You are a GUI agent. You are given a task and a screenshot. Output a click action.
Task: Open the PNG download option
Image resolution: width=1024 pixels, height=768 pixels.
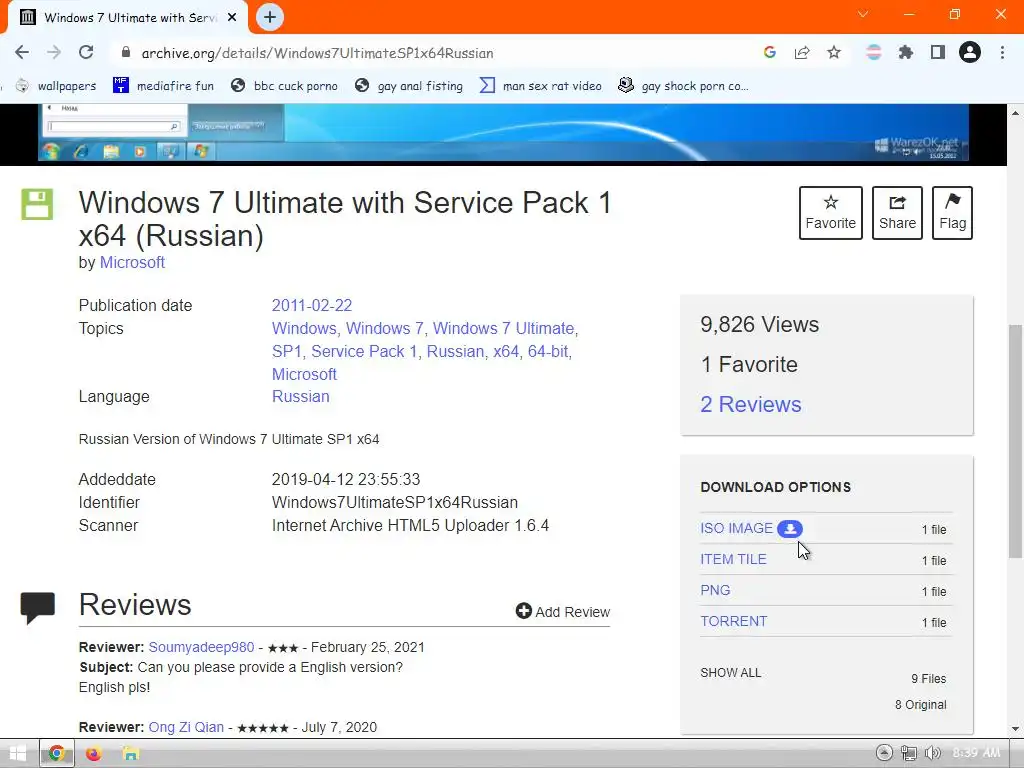click(715, 590)
